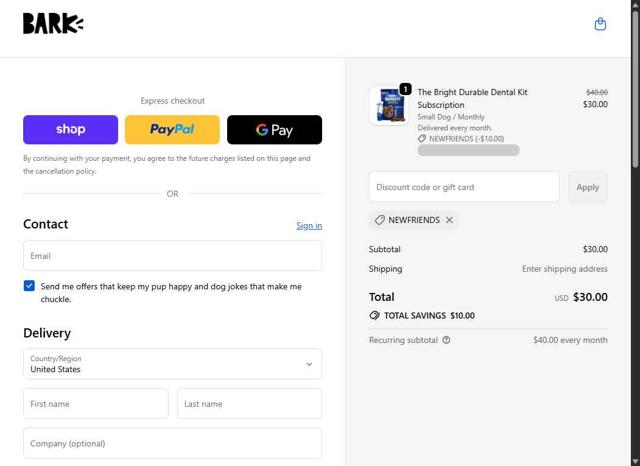Click the Recurring subtotal help icon
This screenshot has height=466, width=640.
pos(446,340)
